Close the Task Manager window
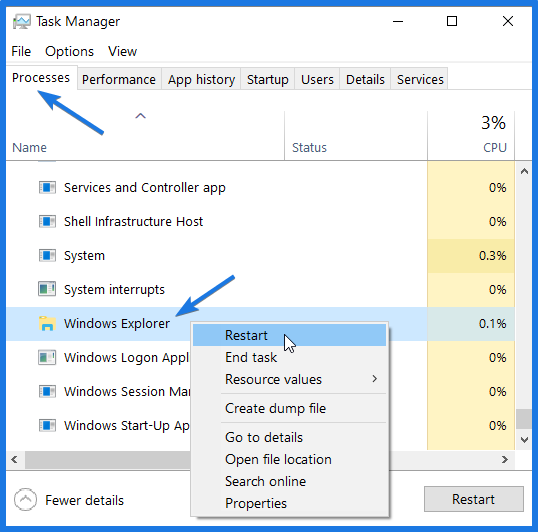This screenshot has height=532, width=538. 508,21
